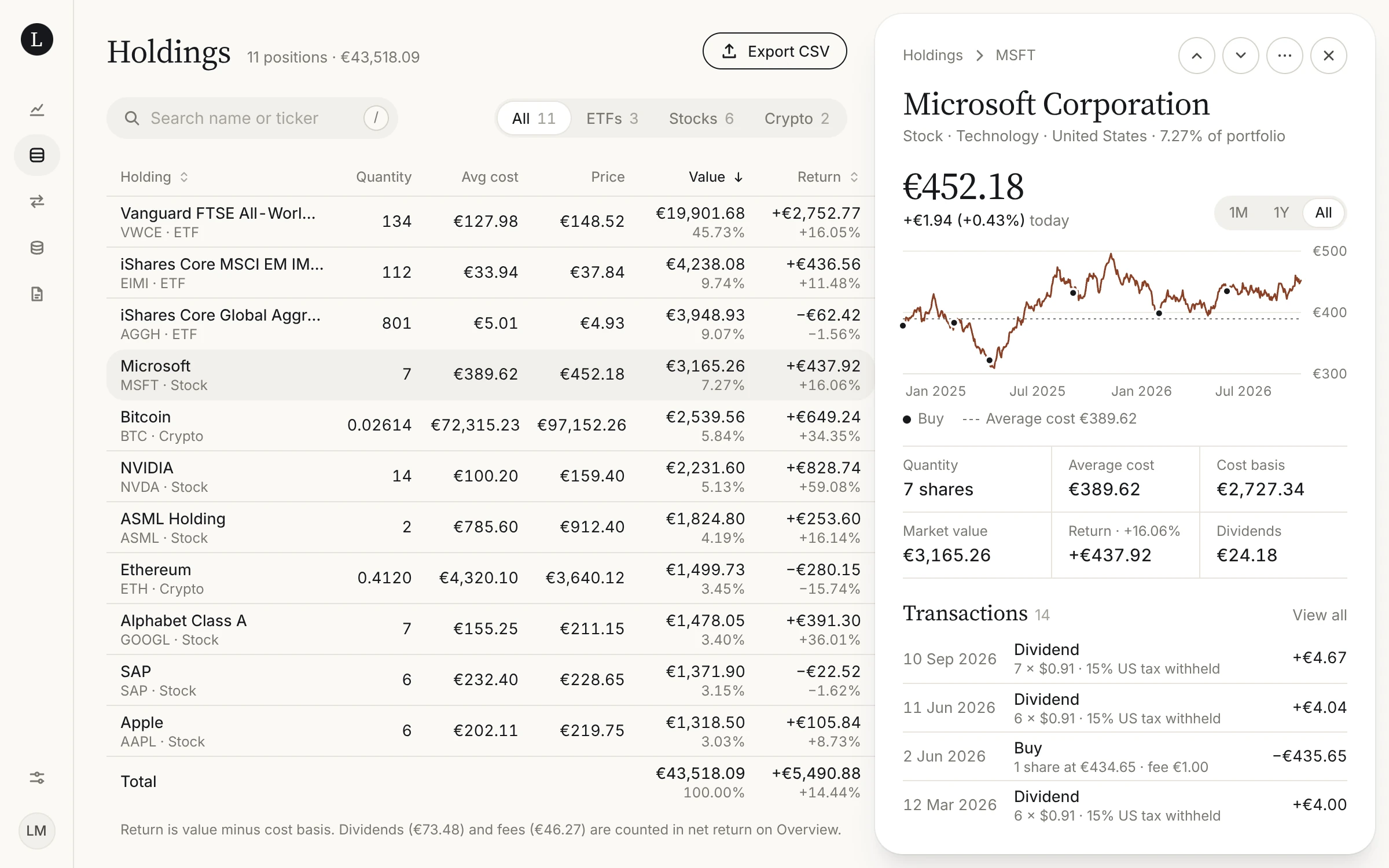Screen dimensions: 1389x868
Task: Click View all transactions link
Action: [1320, 615]
